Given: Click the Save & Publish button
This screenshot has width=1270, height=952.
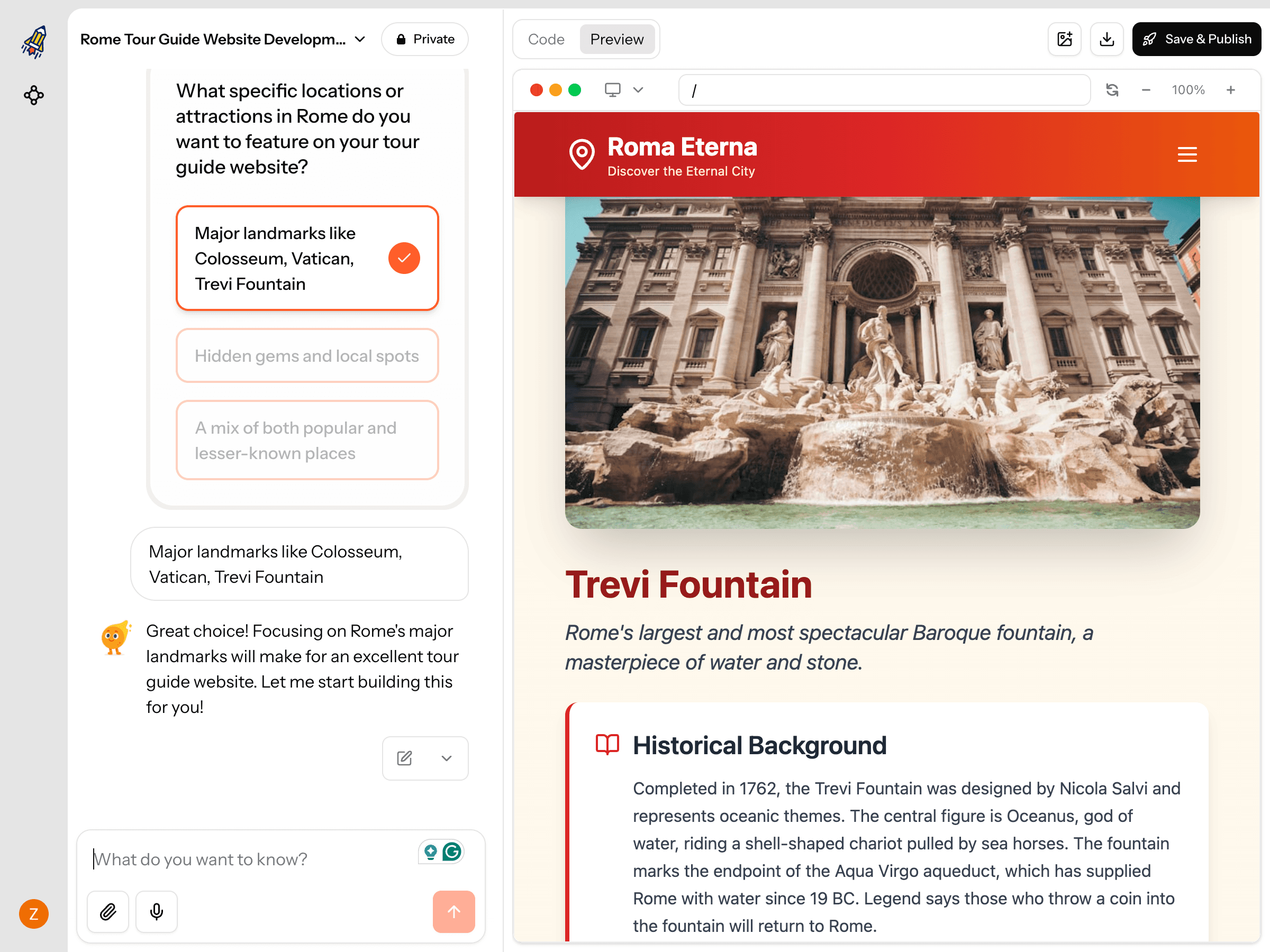Looking at the screenshot, I should 1196,39.
